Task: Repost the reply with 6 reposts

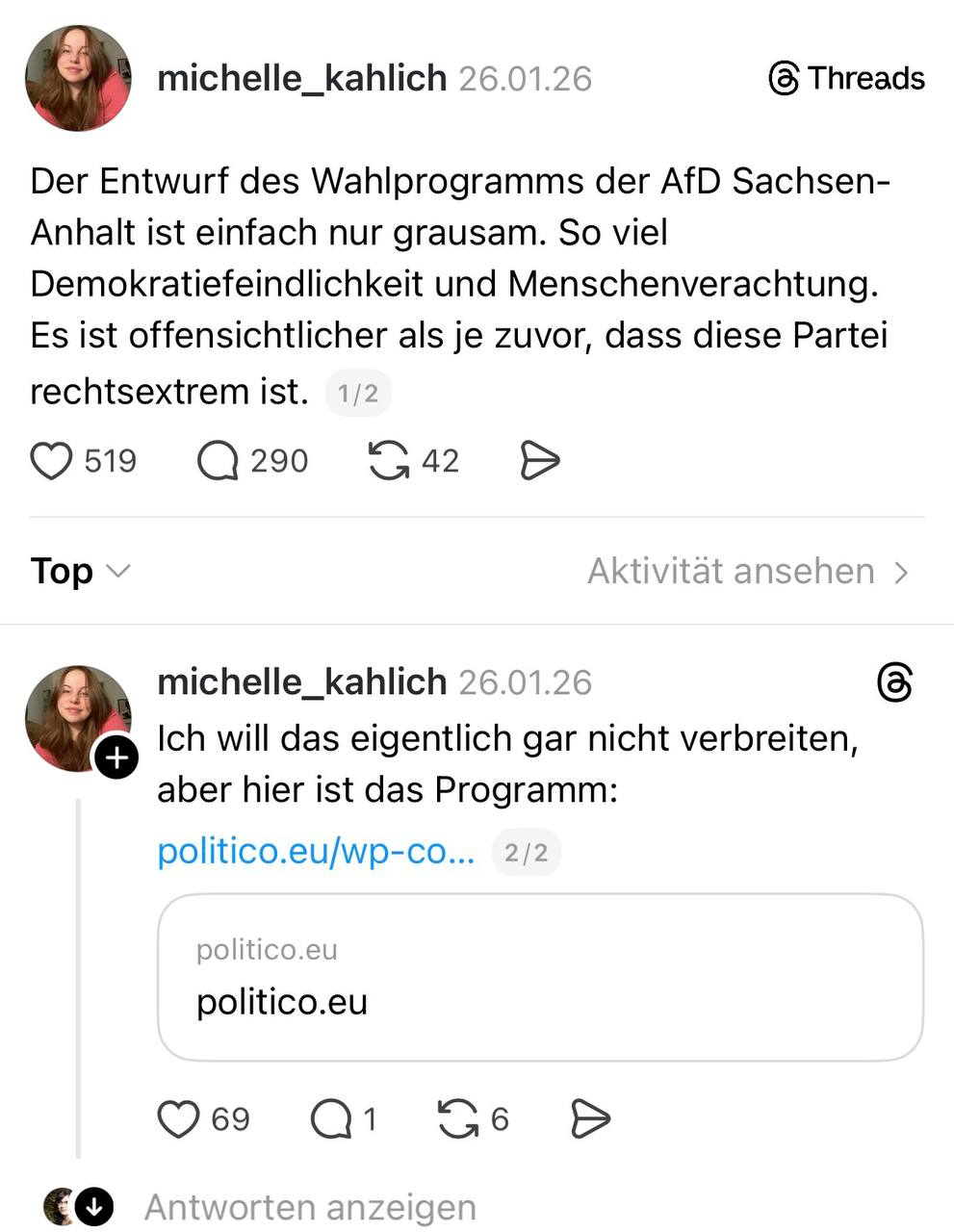Action: (x=458, y=1119)
